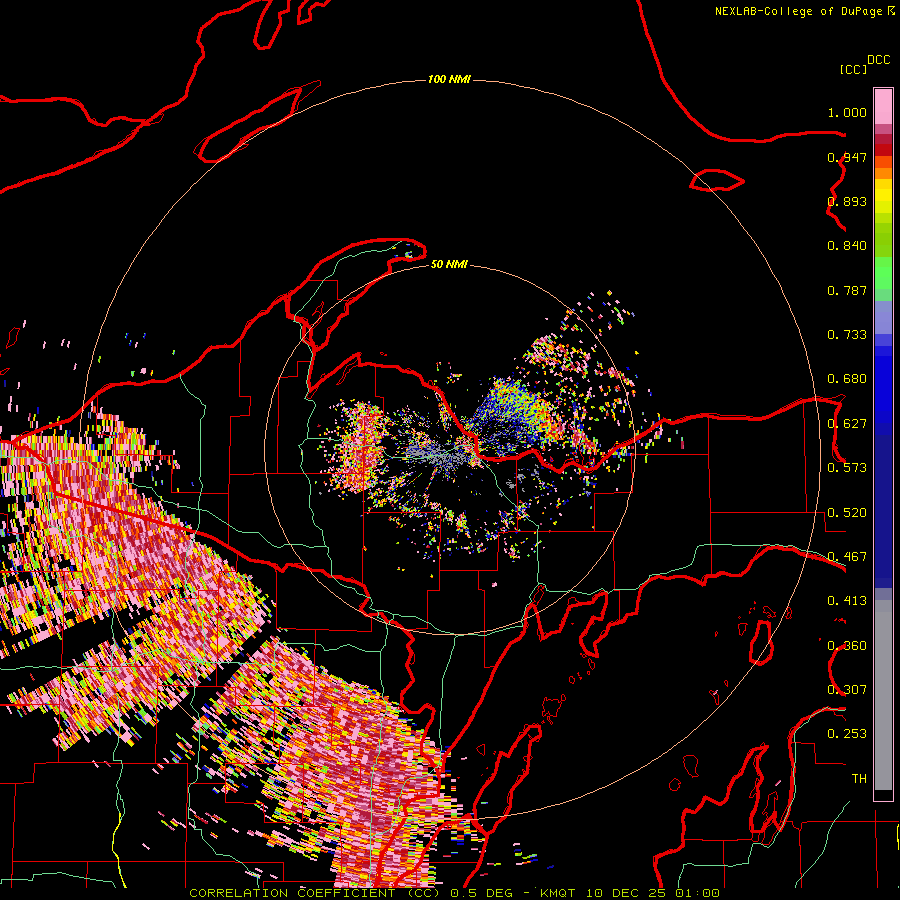Click the 0.413 legend value
This screenshot has height=900, width=900.
click(847, 601)
